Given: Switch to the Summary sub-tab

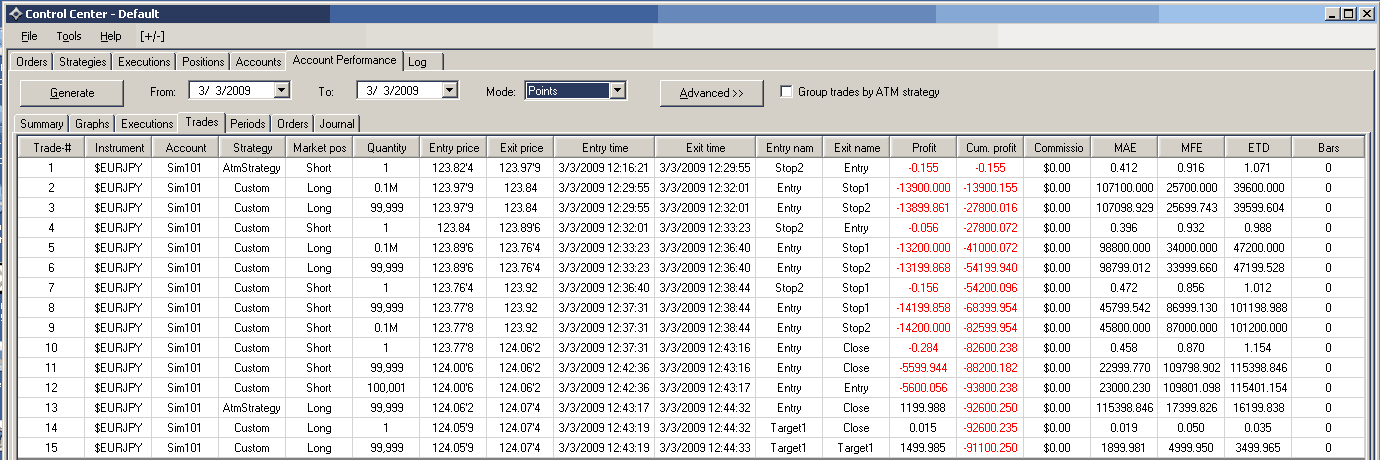Looking at the screenshot, I should (42, 124).
